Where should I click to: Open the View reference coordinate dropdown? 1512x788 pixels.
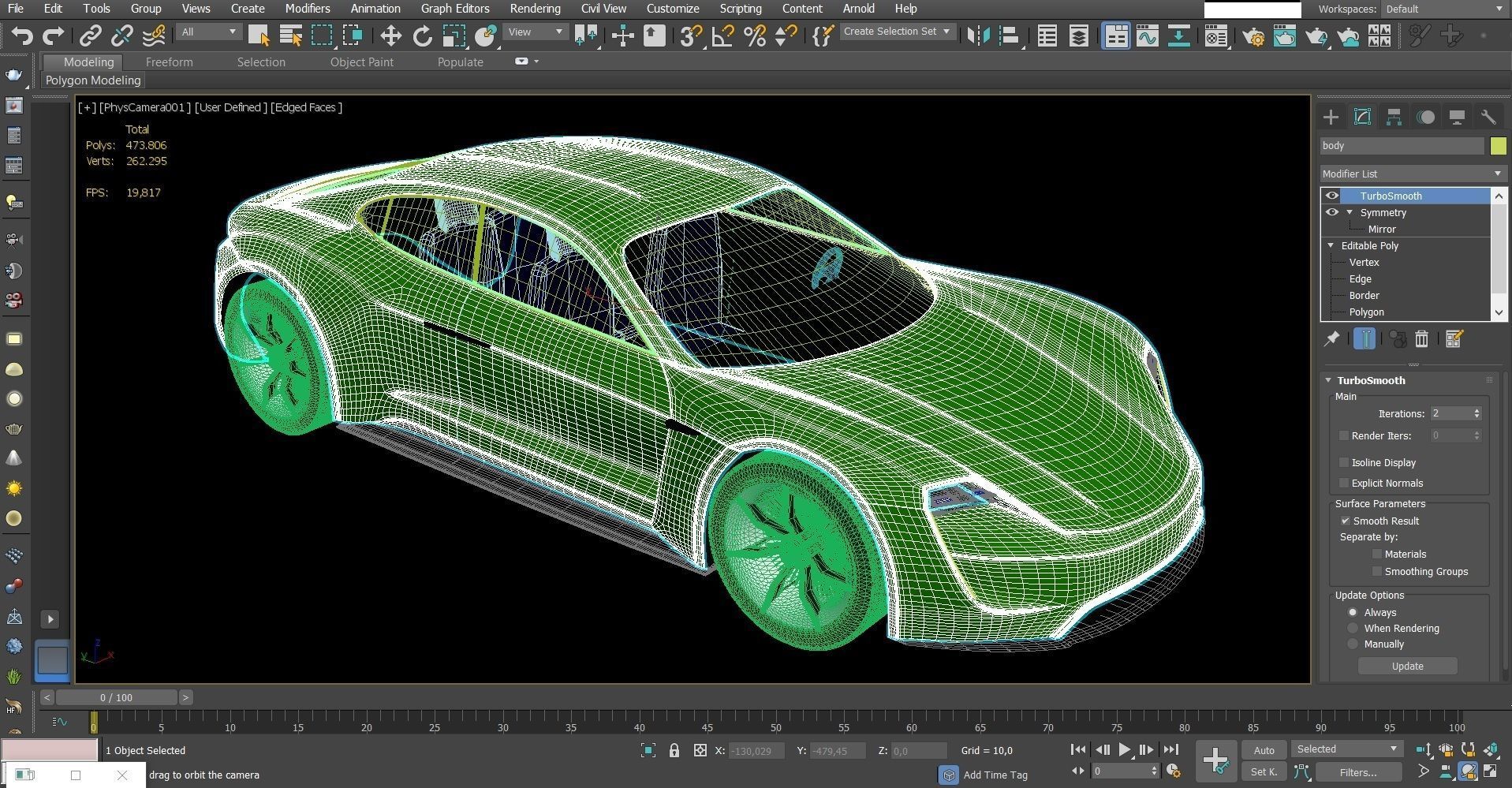(x=535, y=32)
